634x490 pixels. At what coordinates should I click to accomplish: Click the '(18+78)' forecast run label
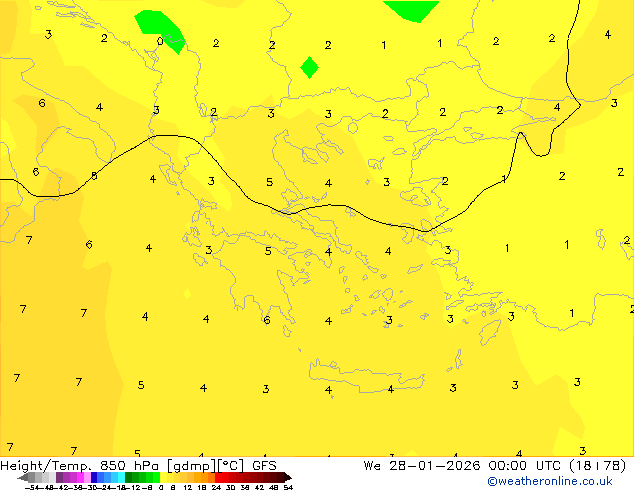click(x=598, y=466)
